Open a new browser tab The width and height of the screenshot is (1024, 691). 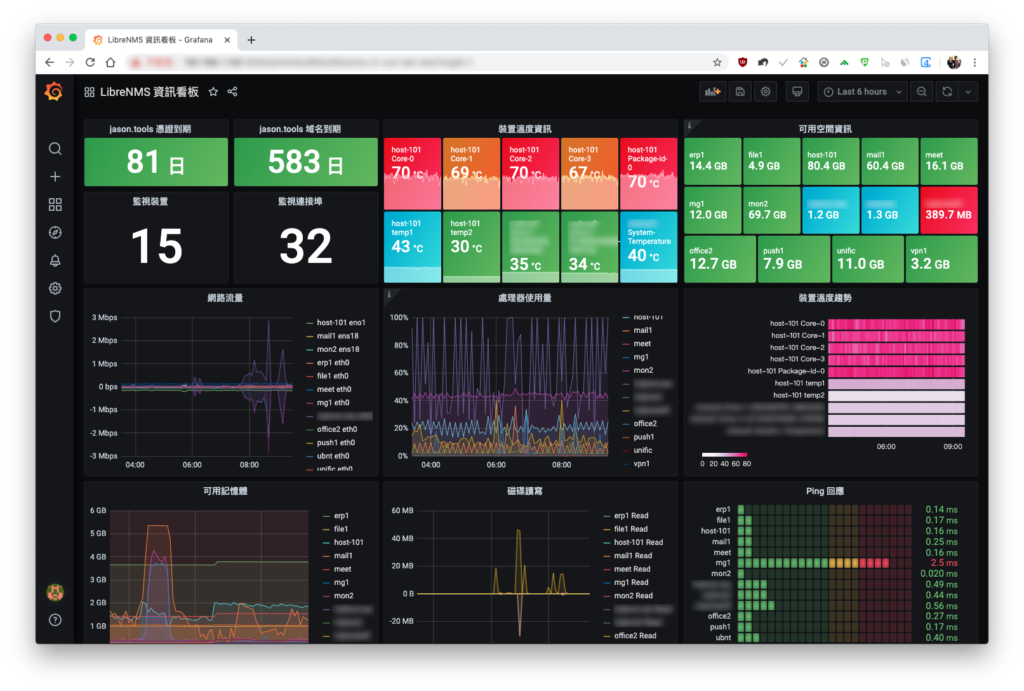pos(251,40)
